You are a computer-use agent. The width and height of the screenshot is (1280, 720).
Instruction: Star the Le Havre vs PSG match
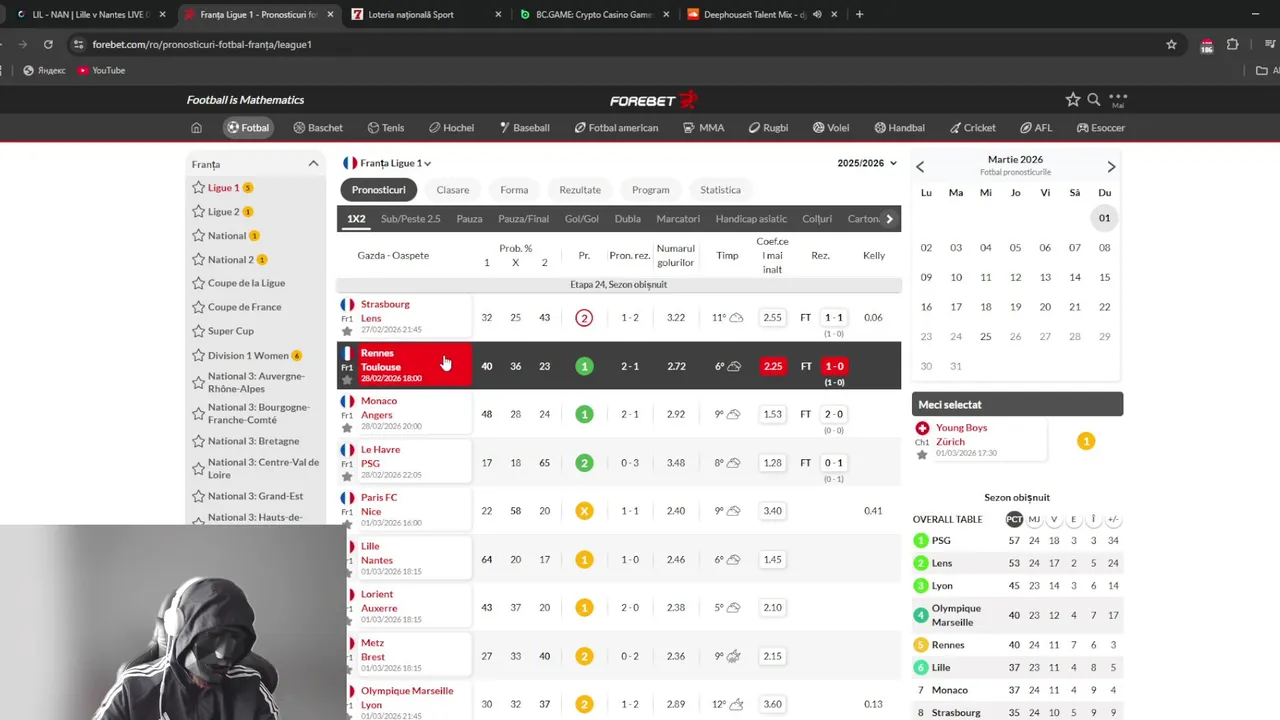coord(347,477)
